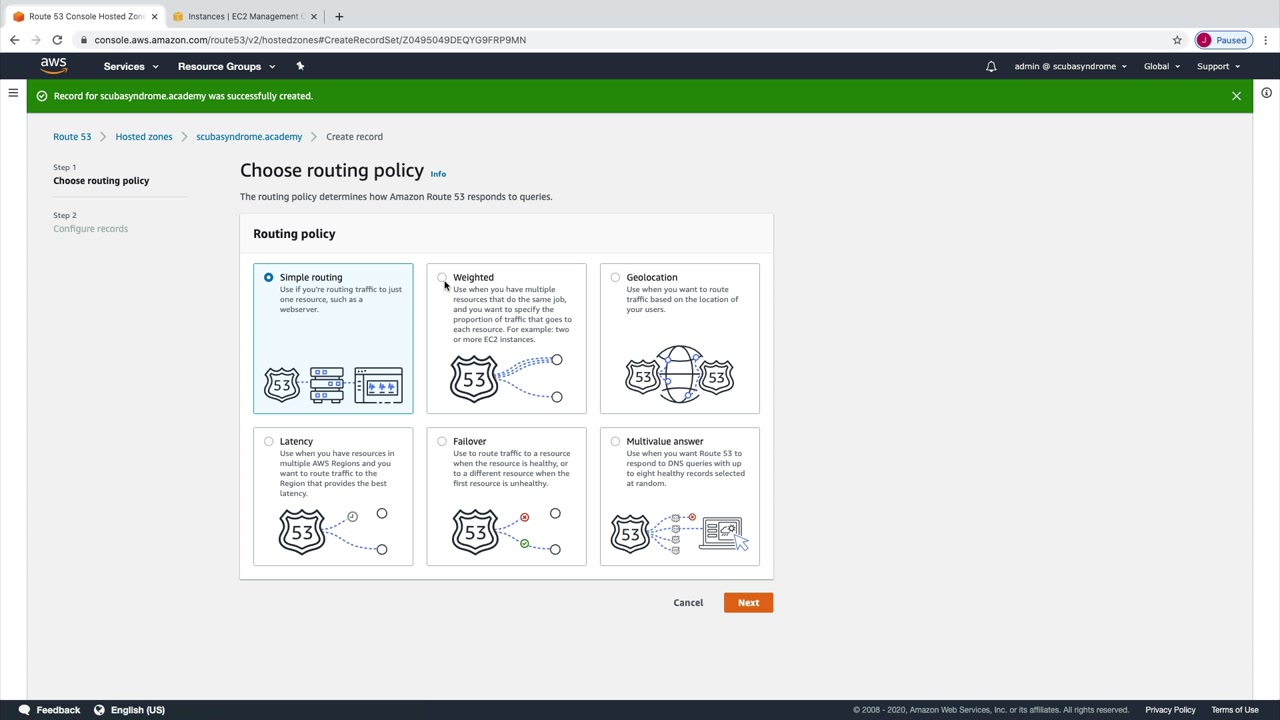Click the Create record breadcrumb text
The height and width of the screenshot is (720, 1280).
(354, 136)
